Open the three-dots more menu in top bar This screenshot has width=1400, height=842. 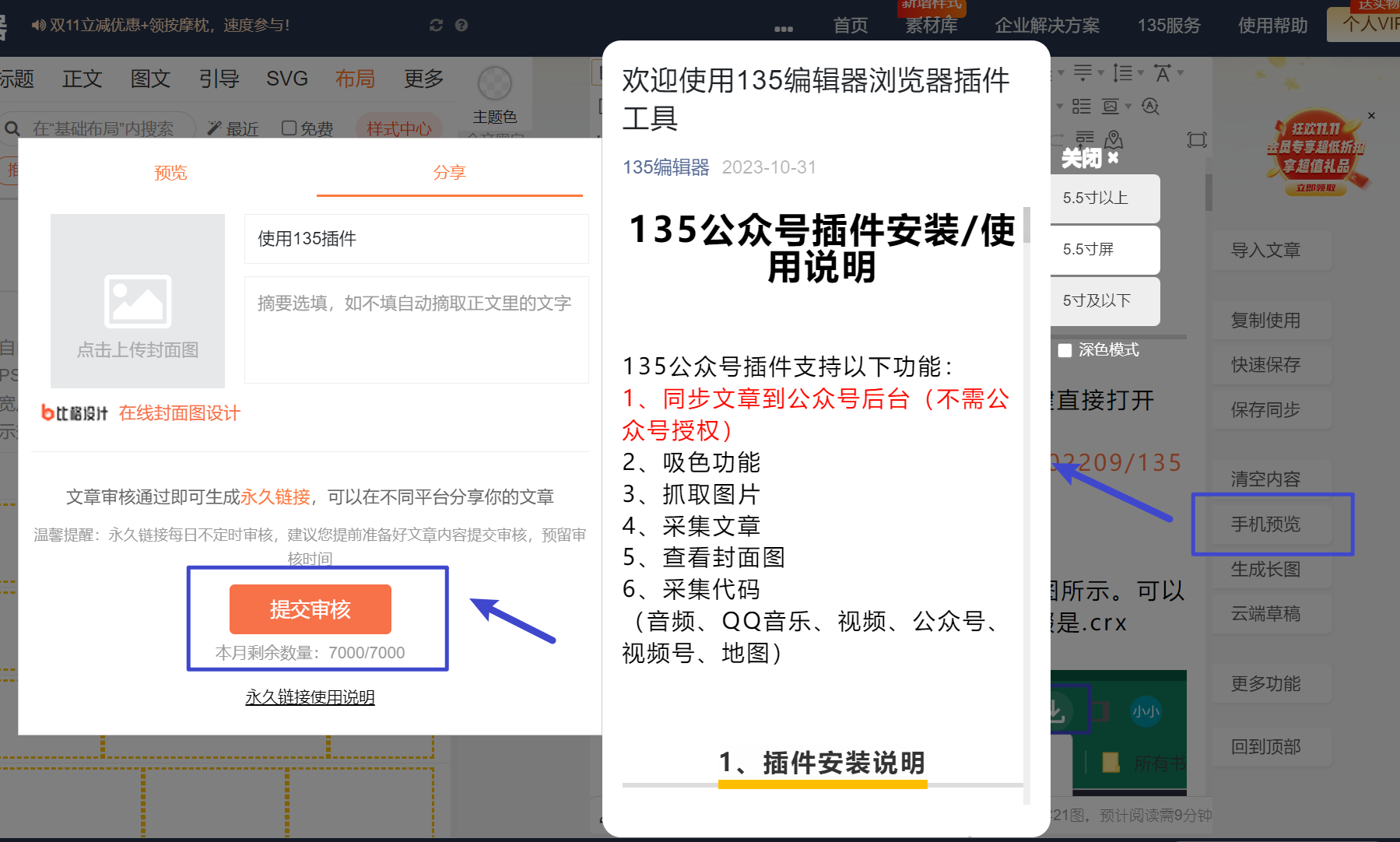point(784,29)
